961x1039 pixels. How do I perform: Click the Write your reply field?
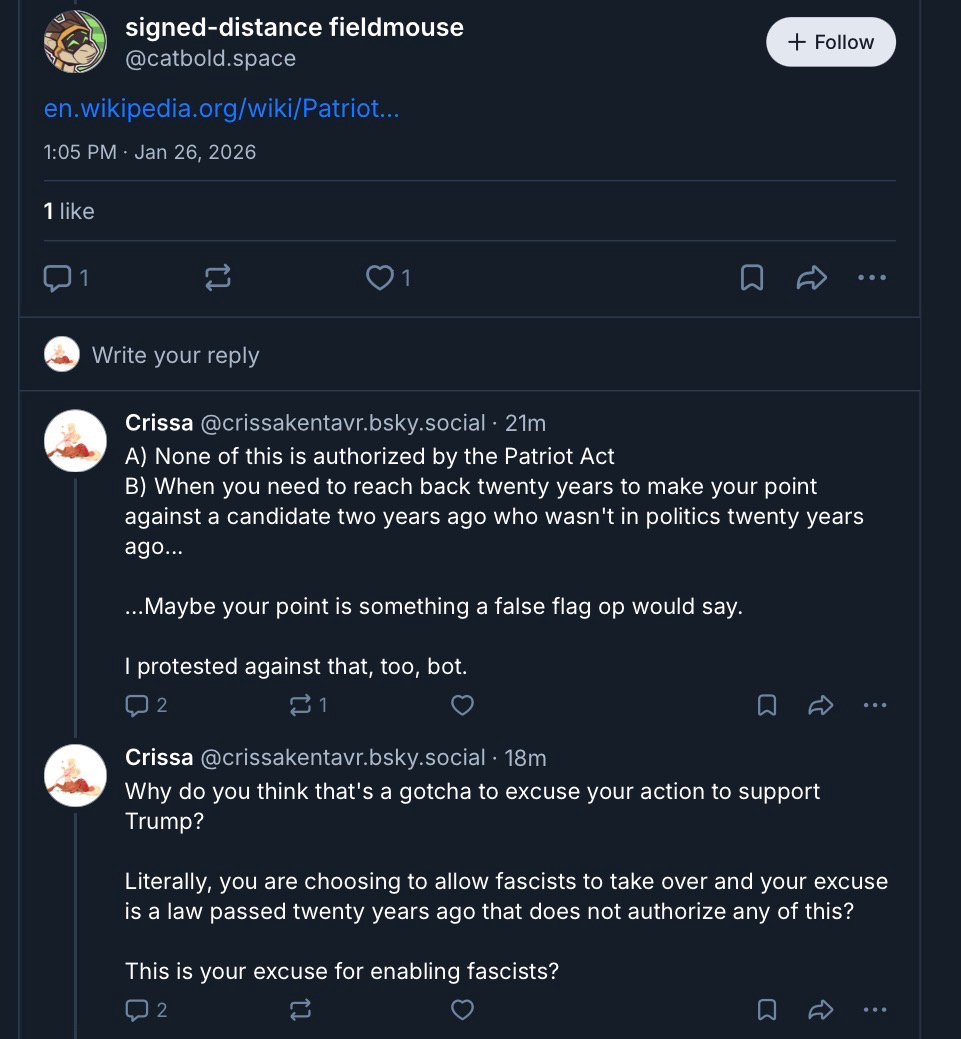pos(175,355)
